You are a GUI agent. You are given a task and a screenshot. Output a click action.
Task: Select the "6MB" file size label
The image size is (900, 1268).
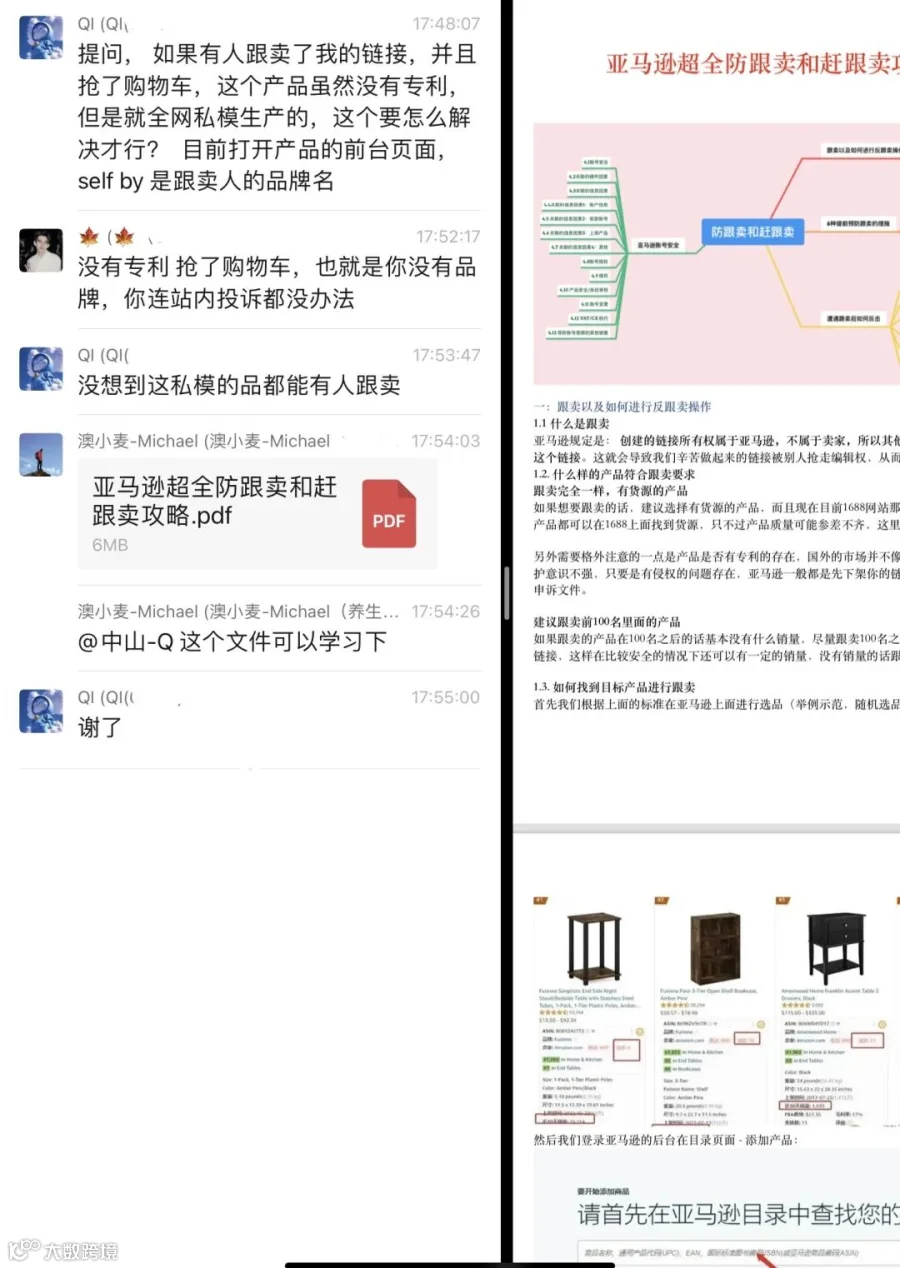[110, 545]
